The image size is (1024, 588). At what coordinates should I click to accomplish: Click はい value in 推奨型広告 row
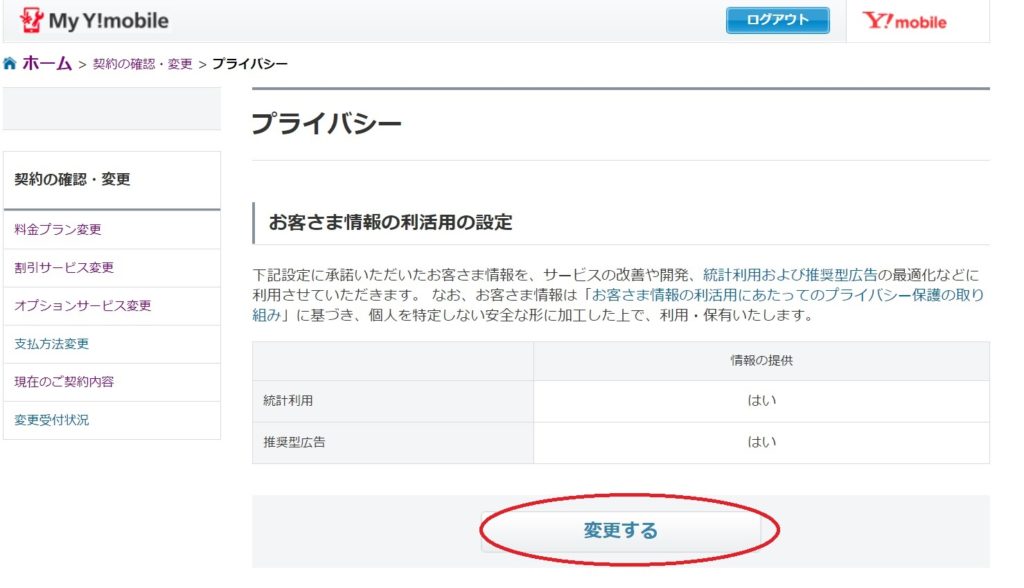[x=761, y=442]
